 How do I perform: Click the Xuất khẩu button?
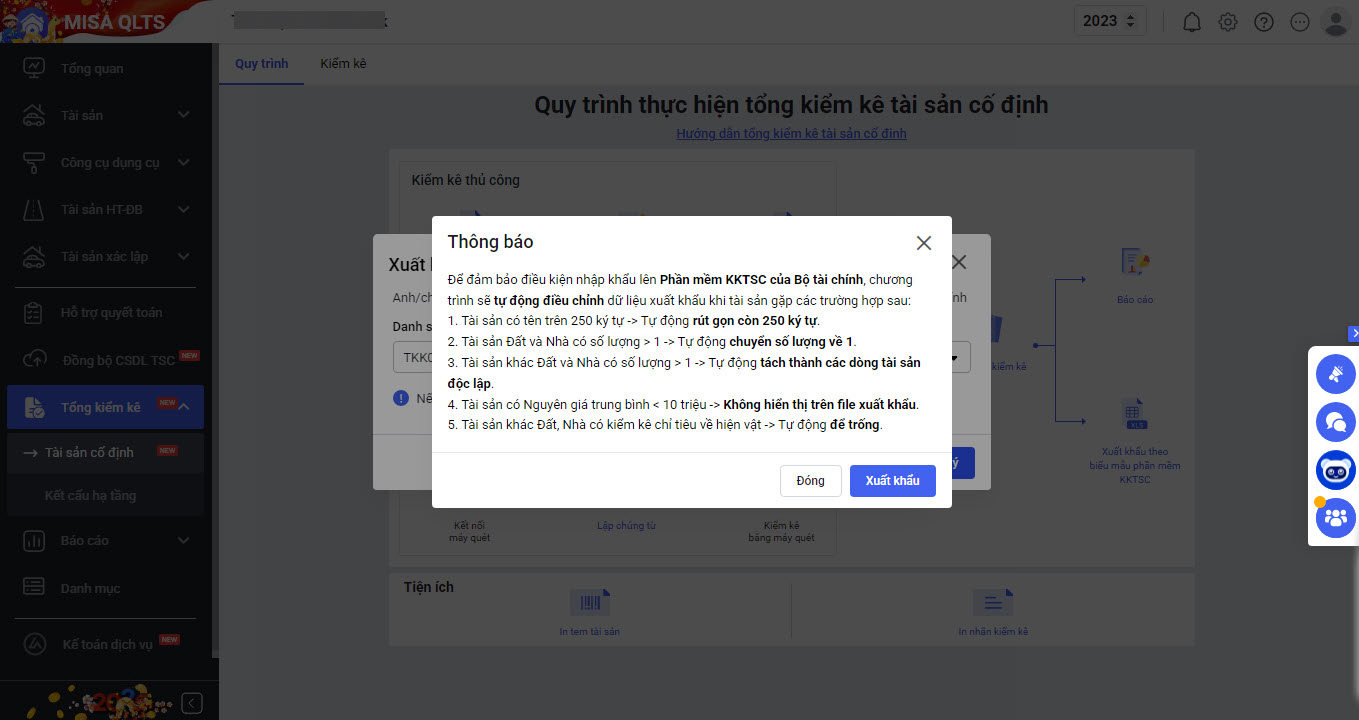[x=892, y=481]
